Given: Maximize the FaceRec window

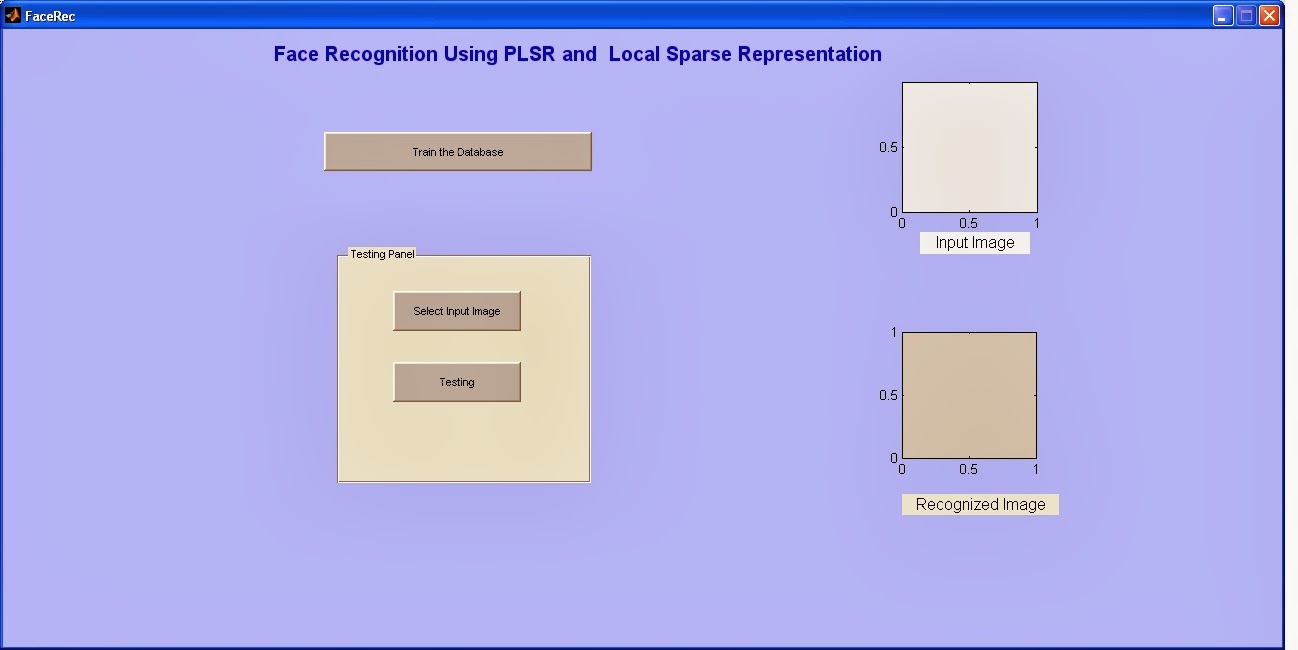Looking at the screenshot, I should (x=1246, y=15).
